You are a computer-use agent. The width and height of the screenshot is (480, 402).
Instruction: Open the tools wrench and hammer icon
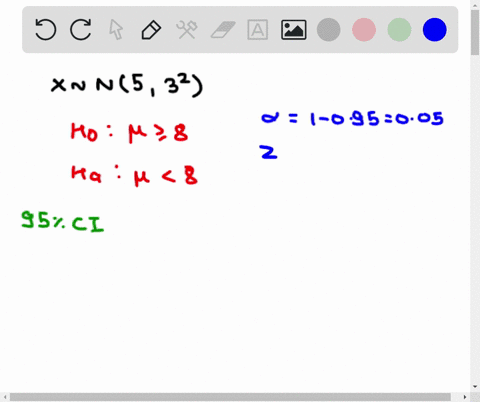point(187,30)
